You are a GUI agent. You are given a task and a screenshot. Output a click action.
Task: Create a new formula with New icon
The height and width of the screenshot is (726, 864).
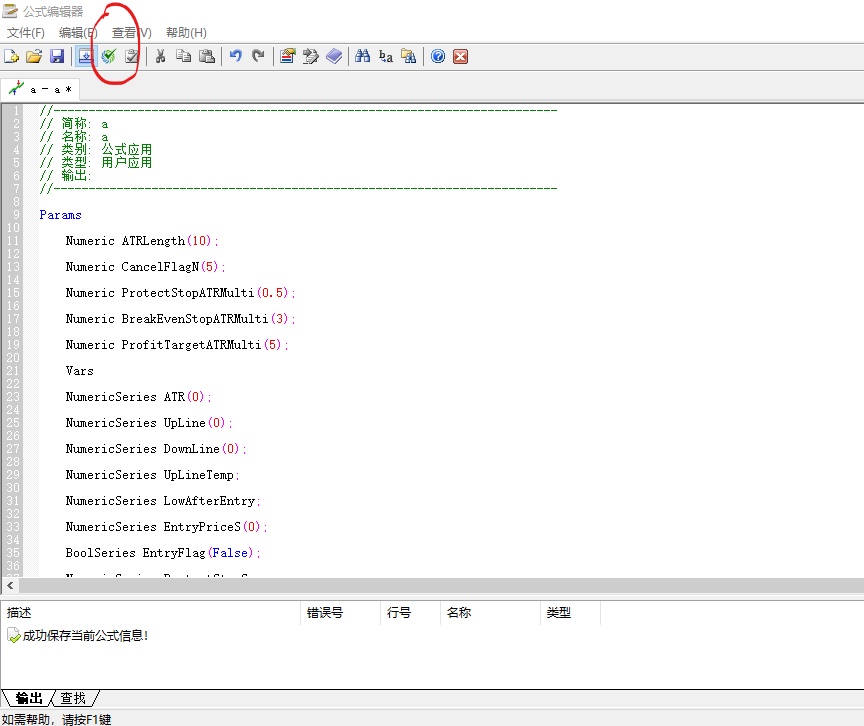coord(11,56)
